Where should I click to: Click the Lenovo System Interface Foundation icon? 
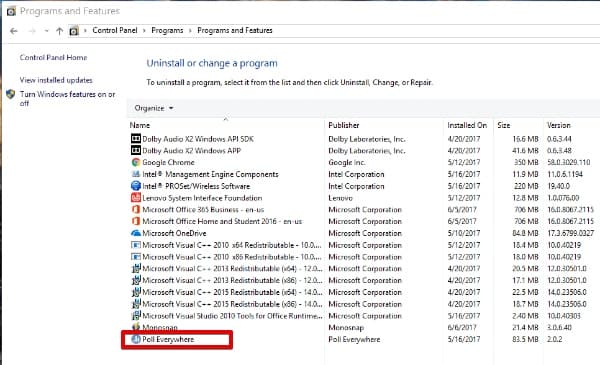coord(136,198)
